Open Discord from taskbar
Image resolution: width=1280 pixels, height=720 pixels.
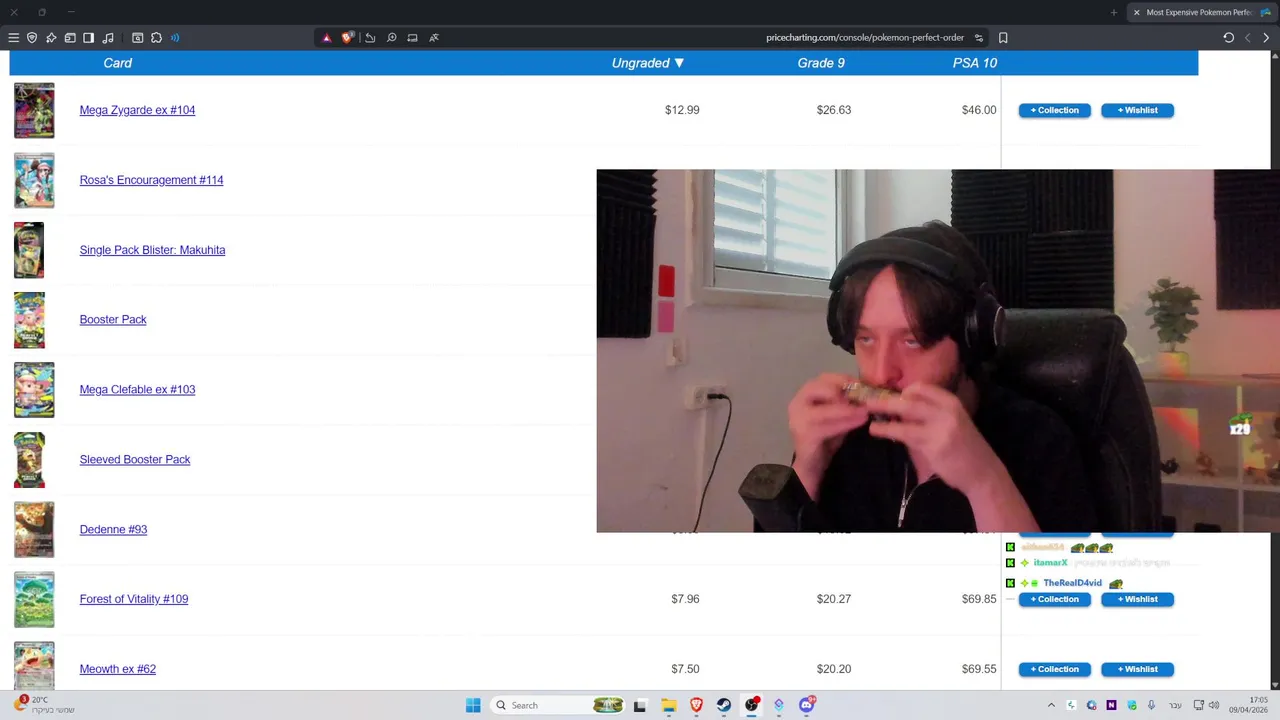(x=807, y=705)
